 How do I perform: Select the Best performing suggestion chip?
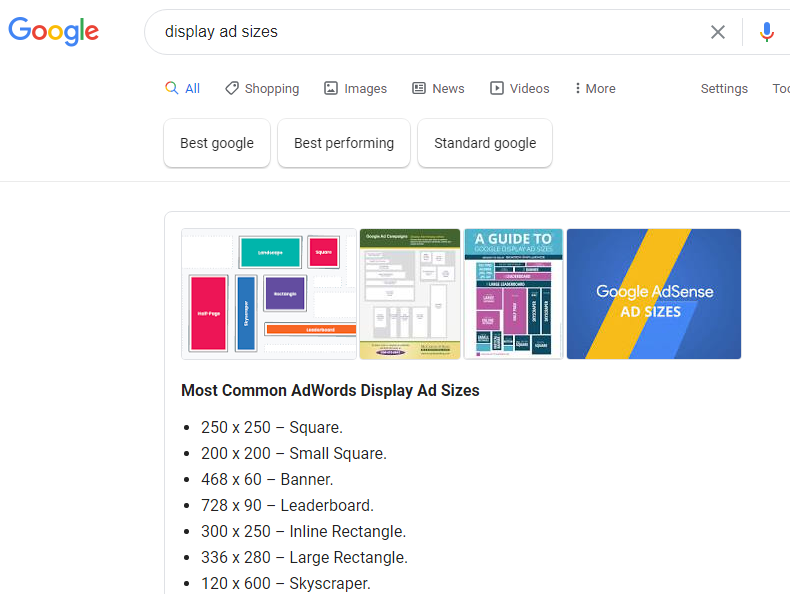[344, 143]
